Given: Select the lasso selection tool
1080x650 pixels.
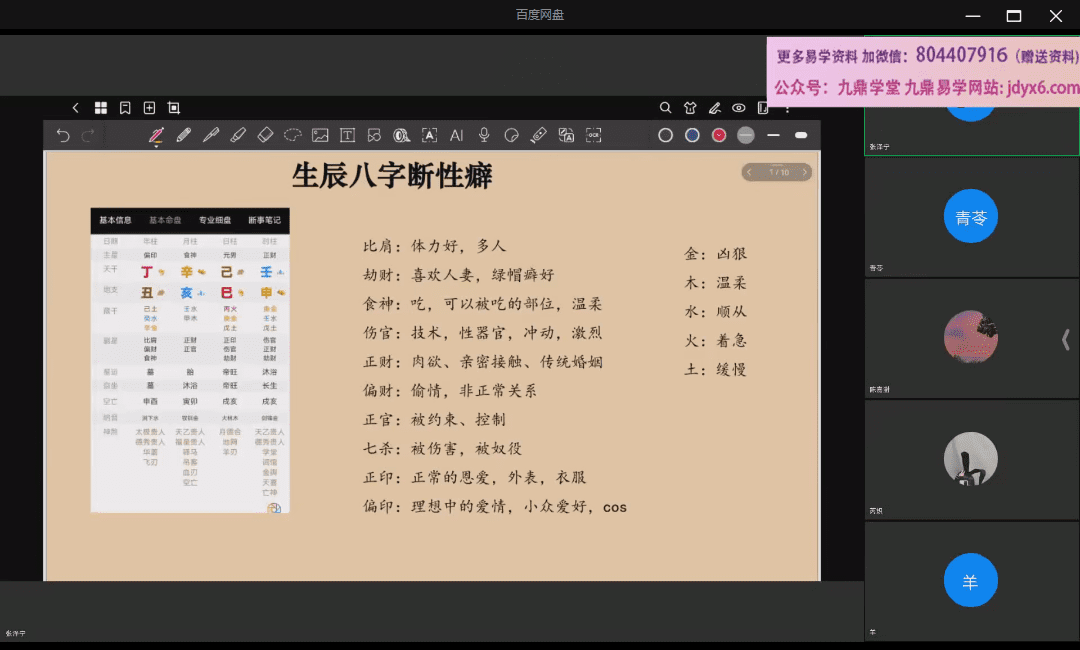Looking at the screenshot, I should pyautogui.click(x=292, y=135).
